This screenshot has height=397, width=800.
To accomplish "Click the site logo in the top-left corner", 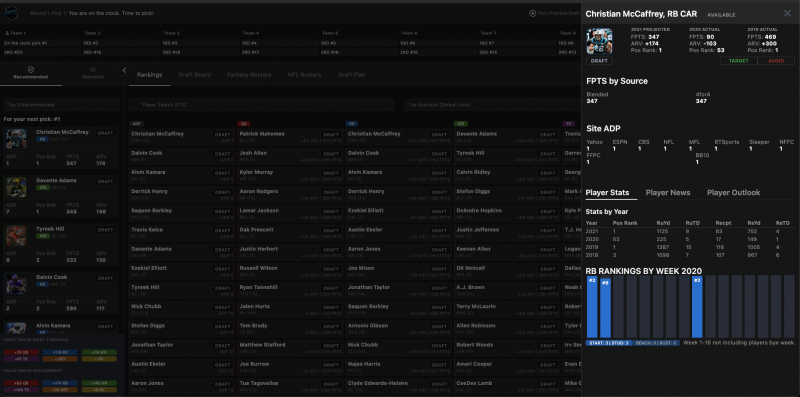I will click(x=12, y=13).
